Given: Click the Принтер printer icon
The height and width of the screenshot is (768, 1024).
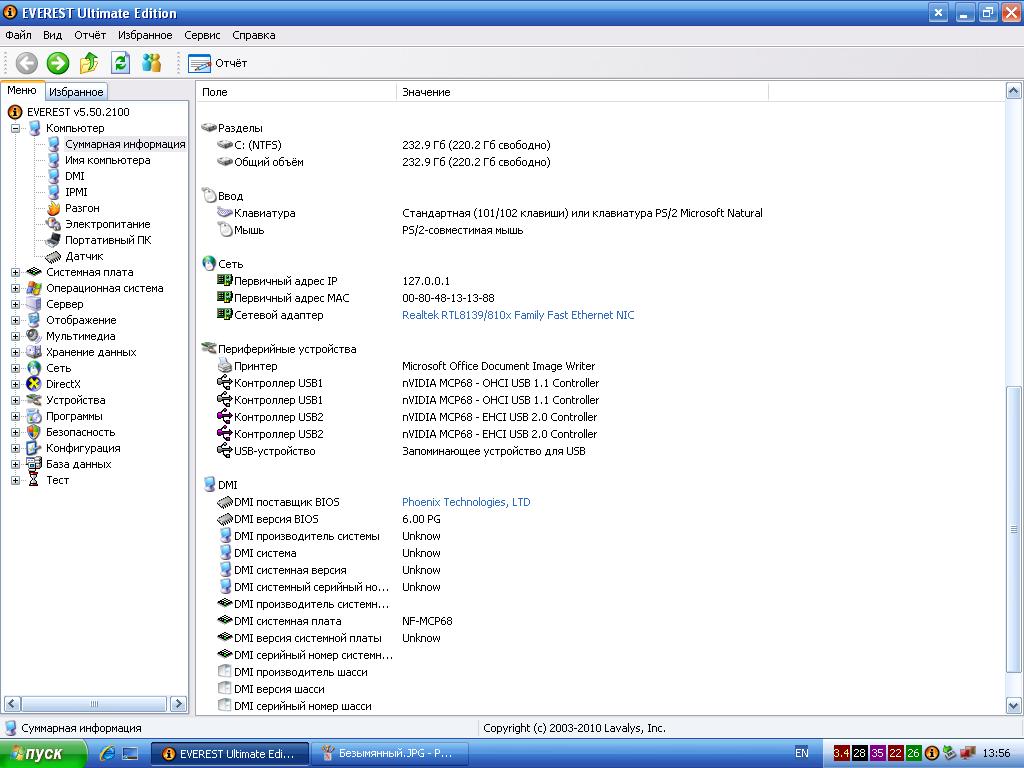Looking at the screenshot, I should [225, 366].
